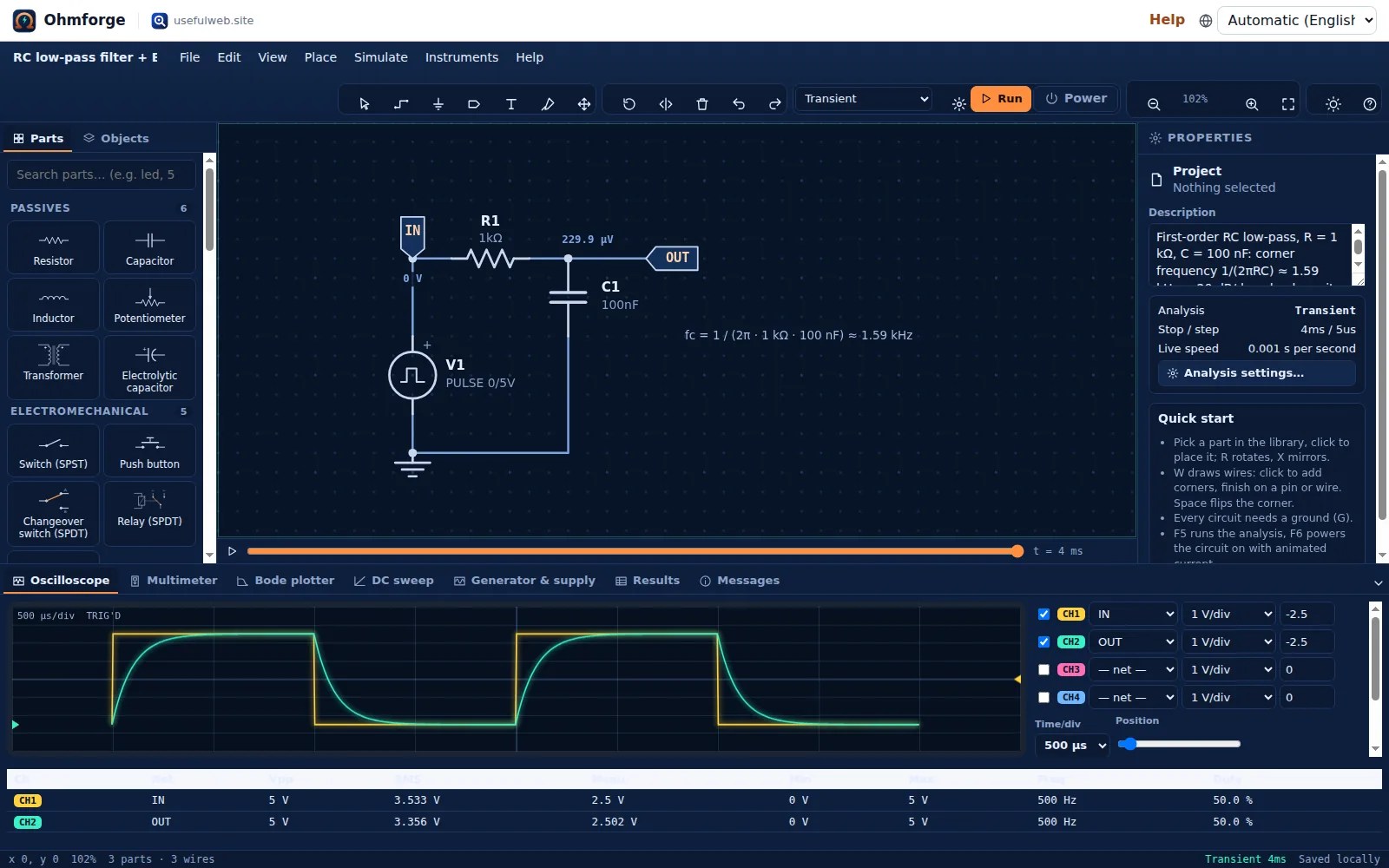Select the text annotation tool
Image resolution: width=1389 pixels, height=868 pixels.
(x=511, y=104)
